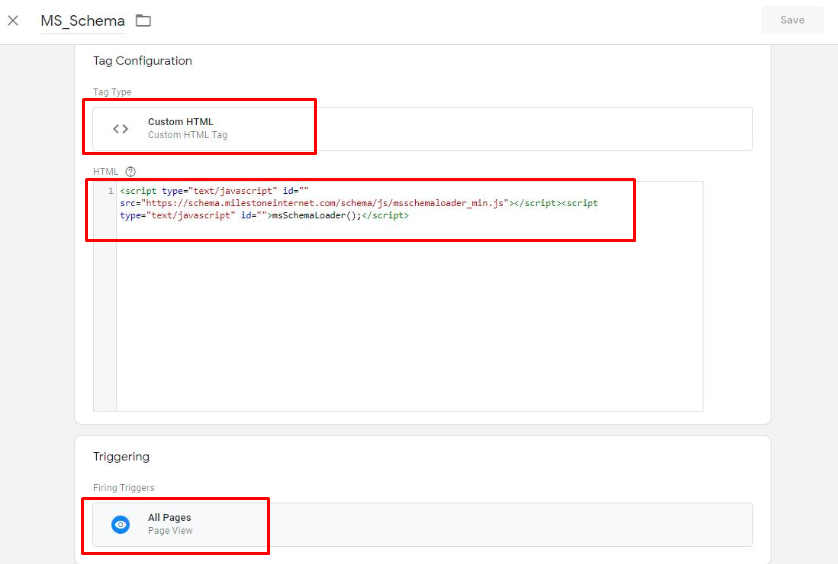Click the Triggering section heading
Screen dimensions: 838x564
click(x=121, y=457)
